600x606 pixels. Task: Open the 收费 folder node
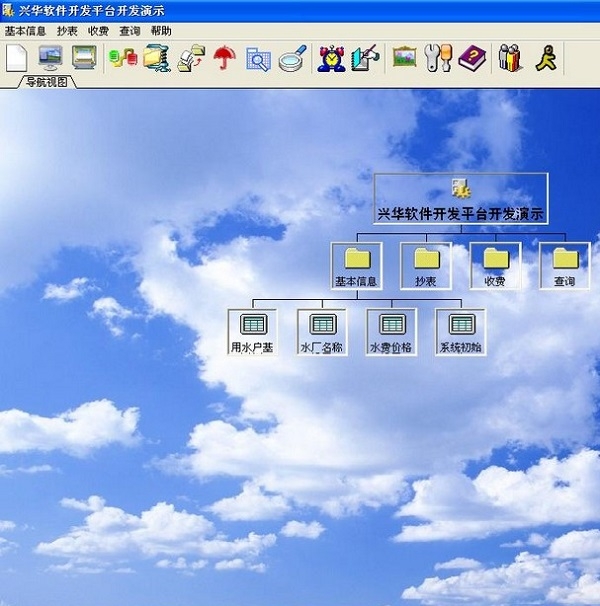pos(495,265)
